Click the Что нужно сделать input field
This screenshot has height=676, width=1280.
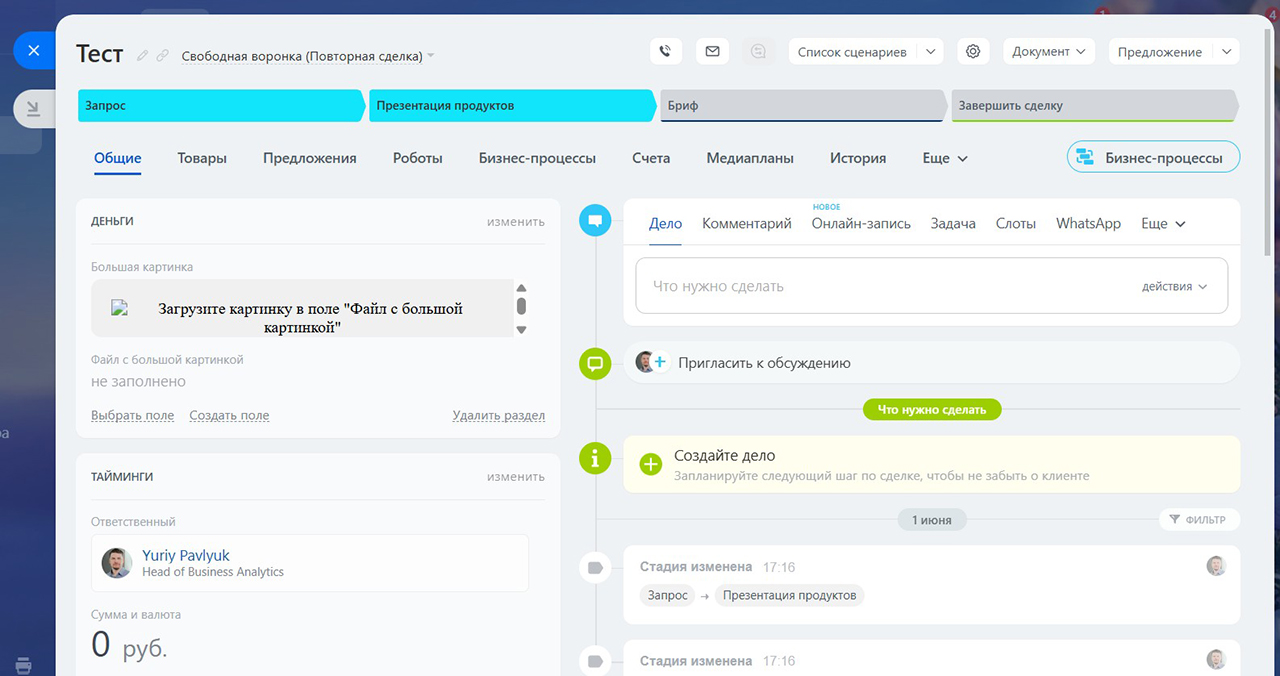click(880, 286)
